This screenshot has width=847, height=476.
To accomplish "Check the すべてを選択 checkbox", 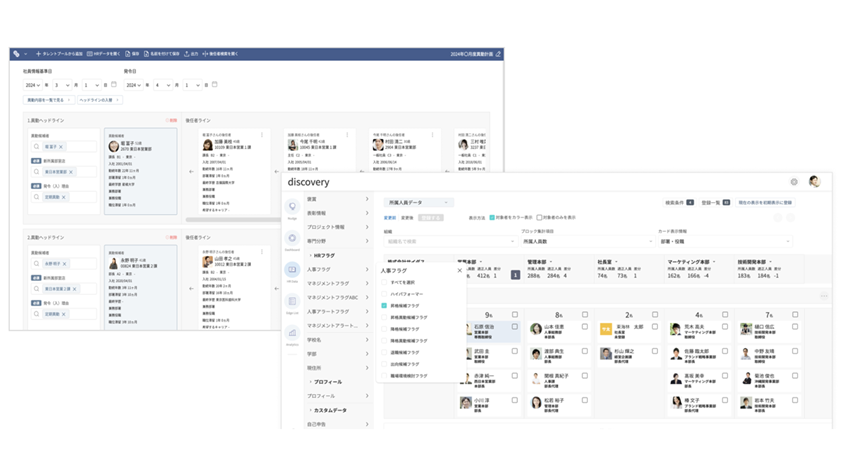I will (x=384, y=283).
